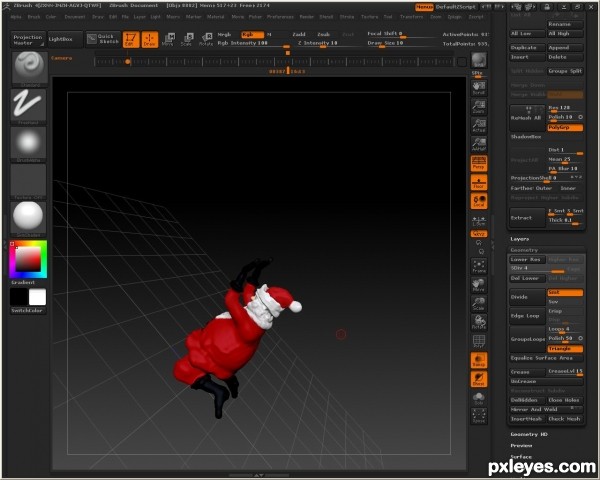Enable Solo mode
The height and width of the screenshot is (480, 600).
[x=479, y=398]
